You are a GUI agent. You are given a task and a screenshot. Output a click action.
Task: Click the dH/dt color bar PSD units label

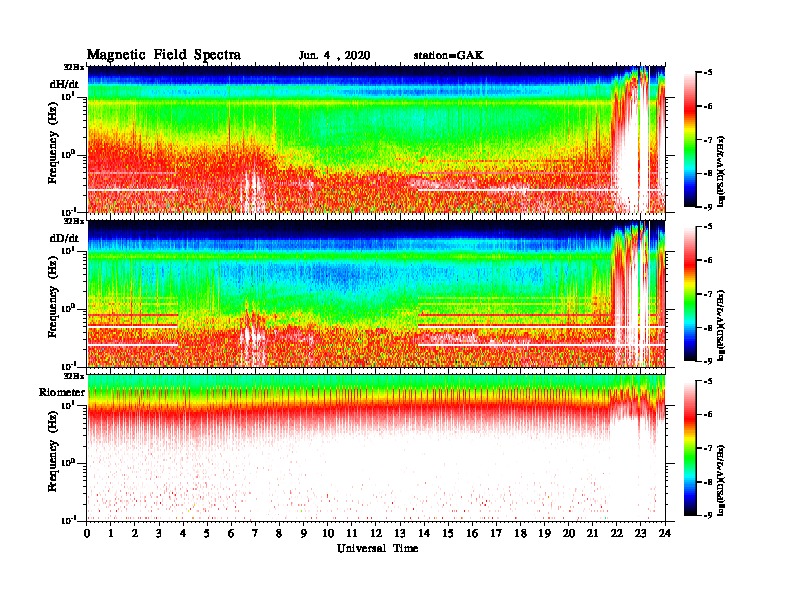[722, 171]
